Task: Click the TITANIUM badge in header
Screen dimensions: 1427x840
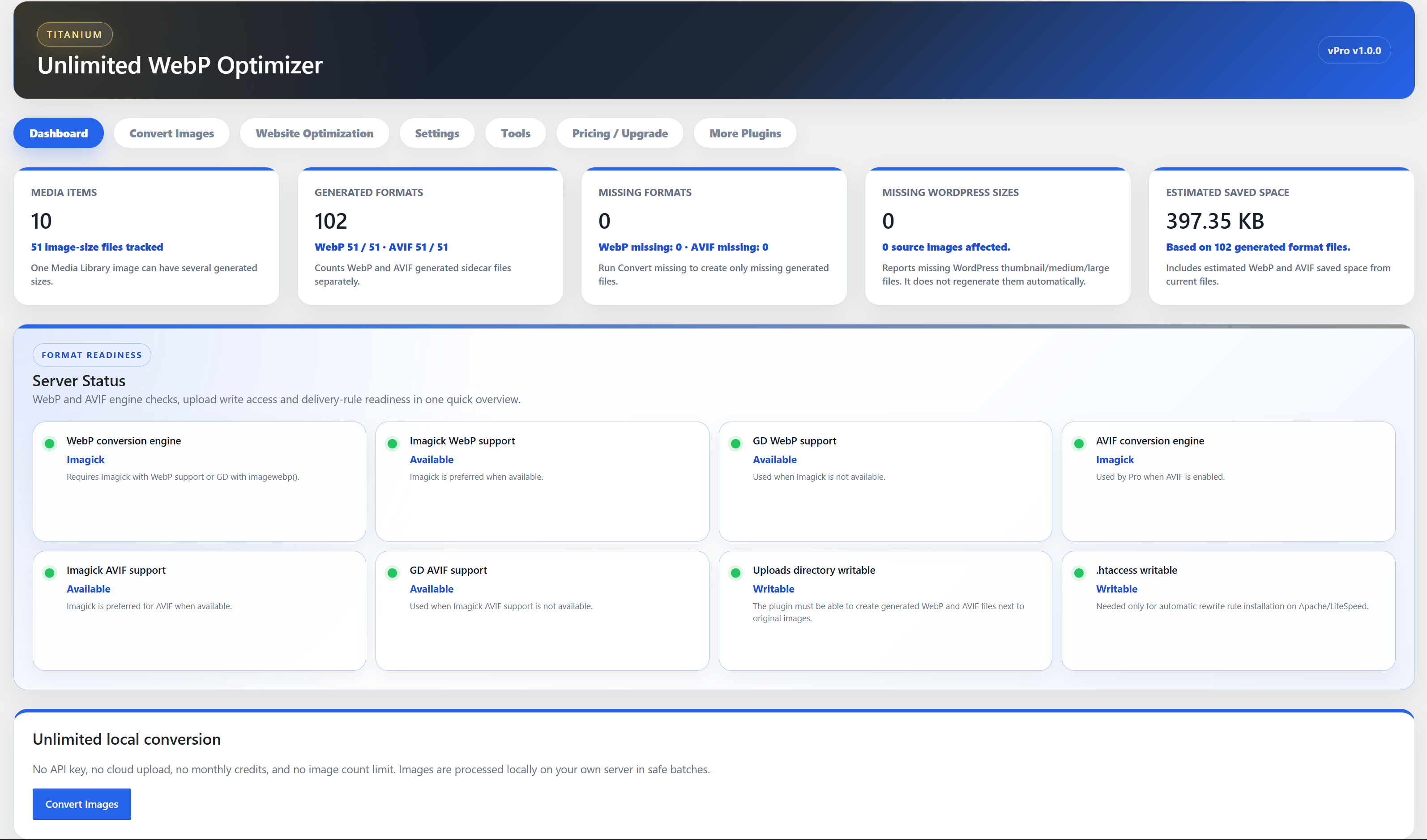Action: [x=75, y=34]
